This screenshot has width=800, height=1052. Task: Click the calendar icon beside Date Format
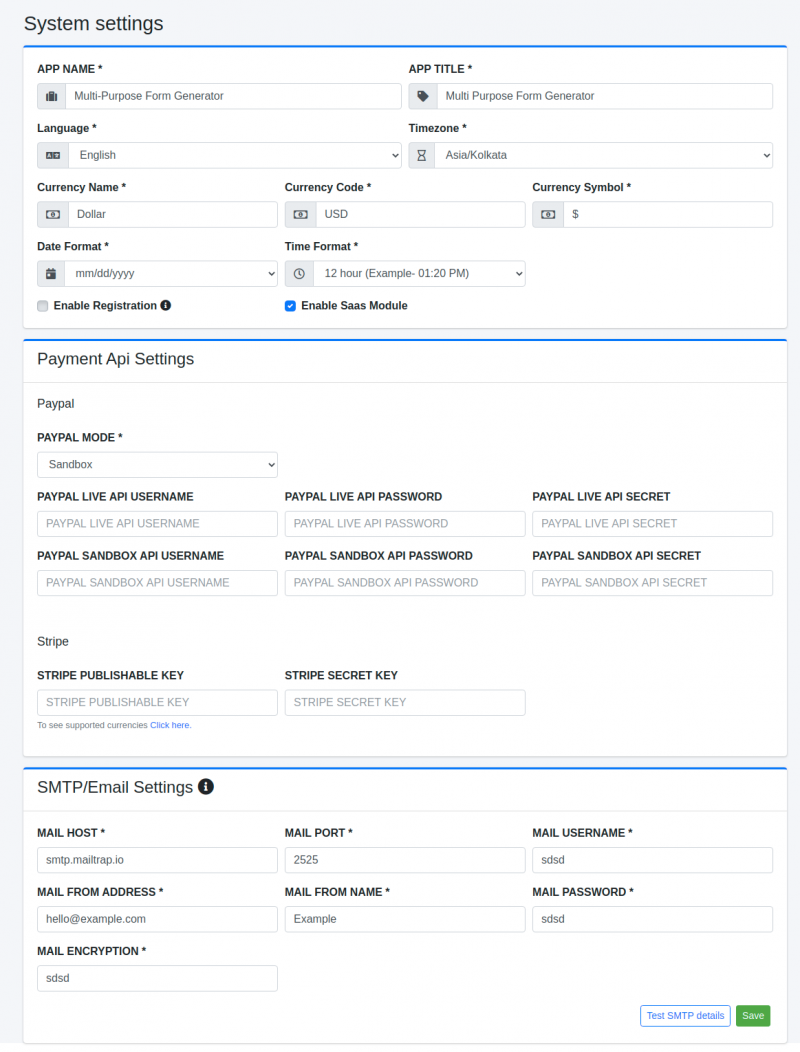click(51, 274)
